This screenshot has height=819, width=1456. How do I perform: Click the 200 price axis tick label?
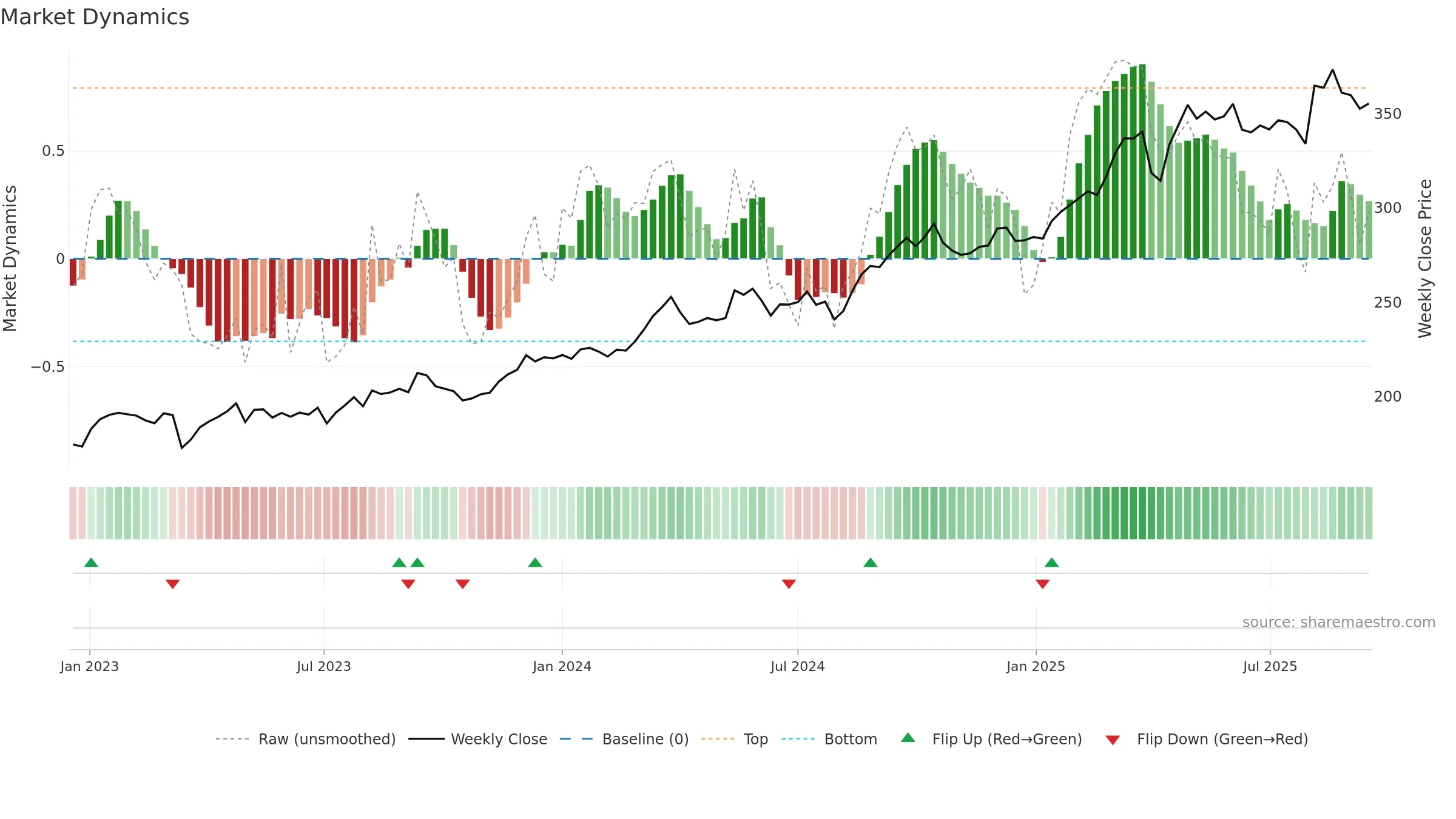click(1387, 397)
